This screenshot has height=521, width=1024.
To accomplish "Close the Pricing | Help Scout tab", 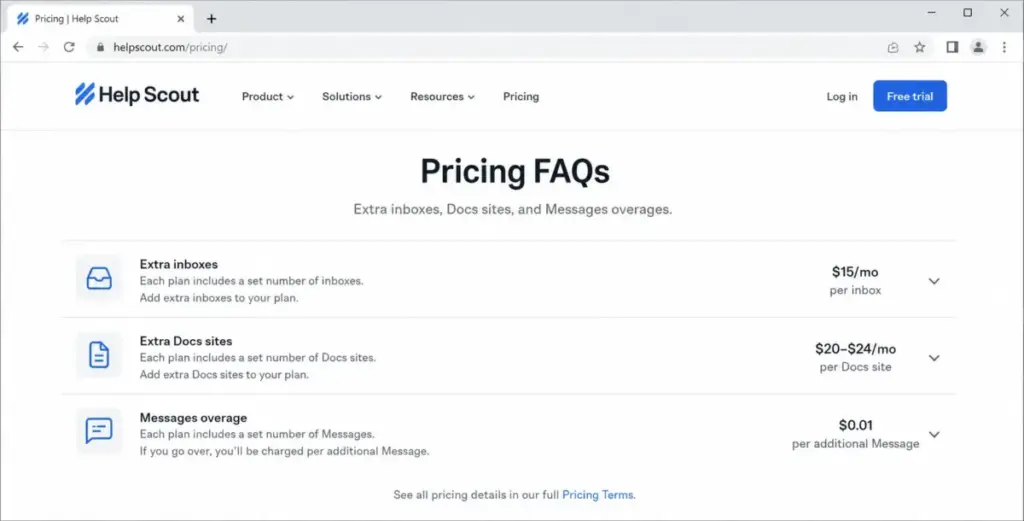I will 181,19.
